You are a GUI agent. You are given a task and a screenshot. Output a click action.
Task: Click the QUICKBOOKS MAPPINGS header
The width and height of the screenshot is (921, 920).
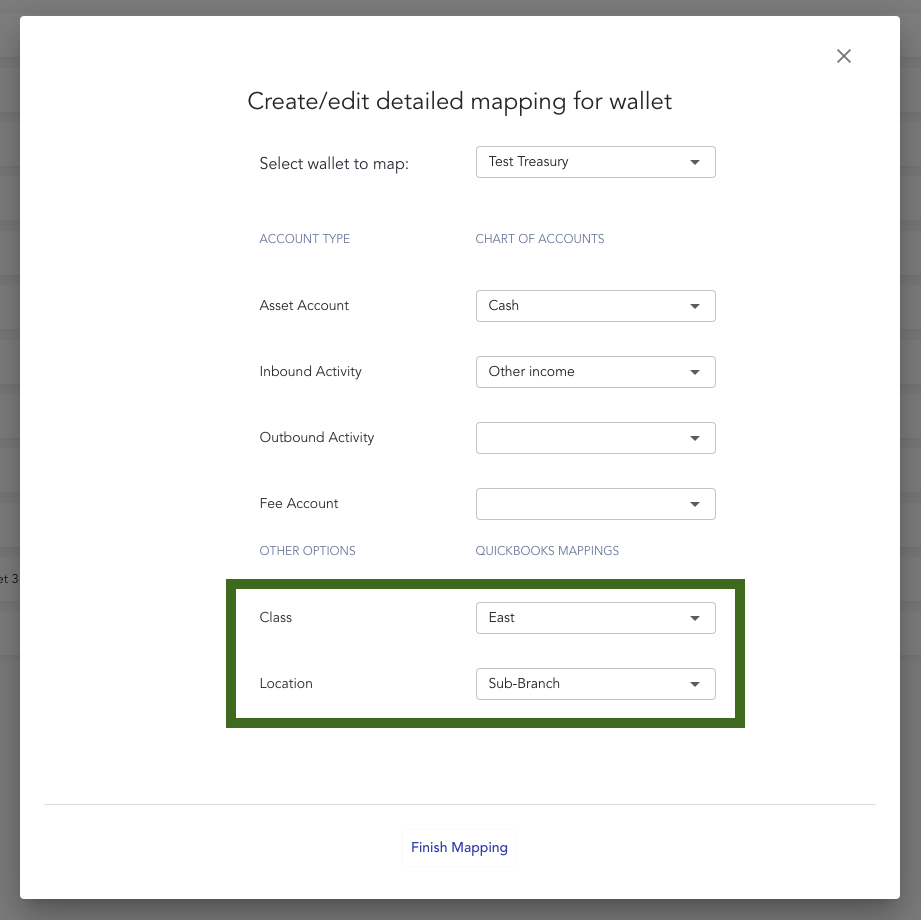click(x=547, y=551)
